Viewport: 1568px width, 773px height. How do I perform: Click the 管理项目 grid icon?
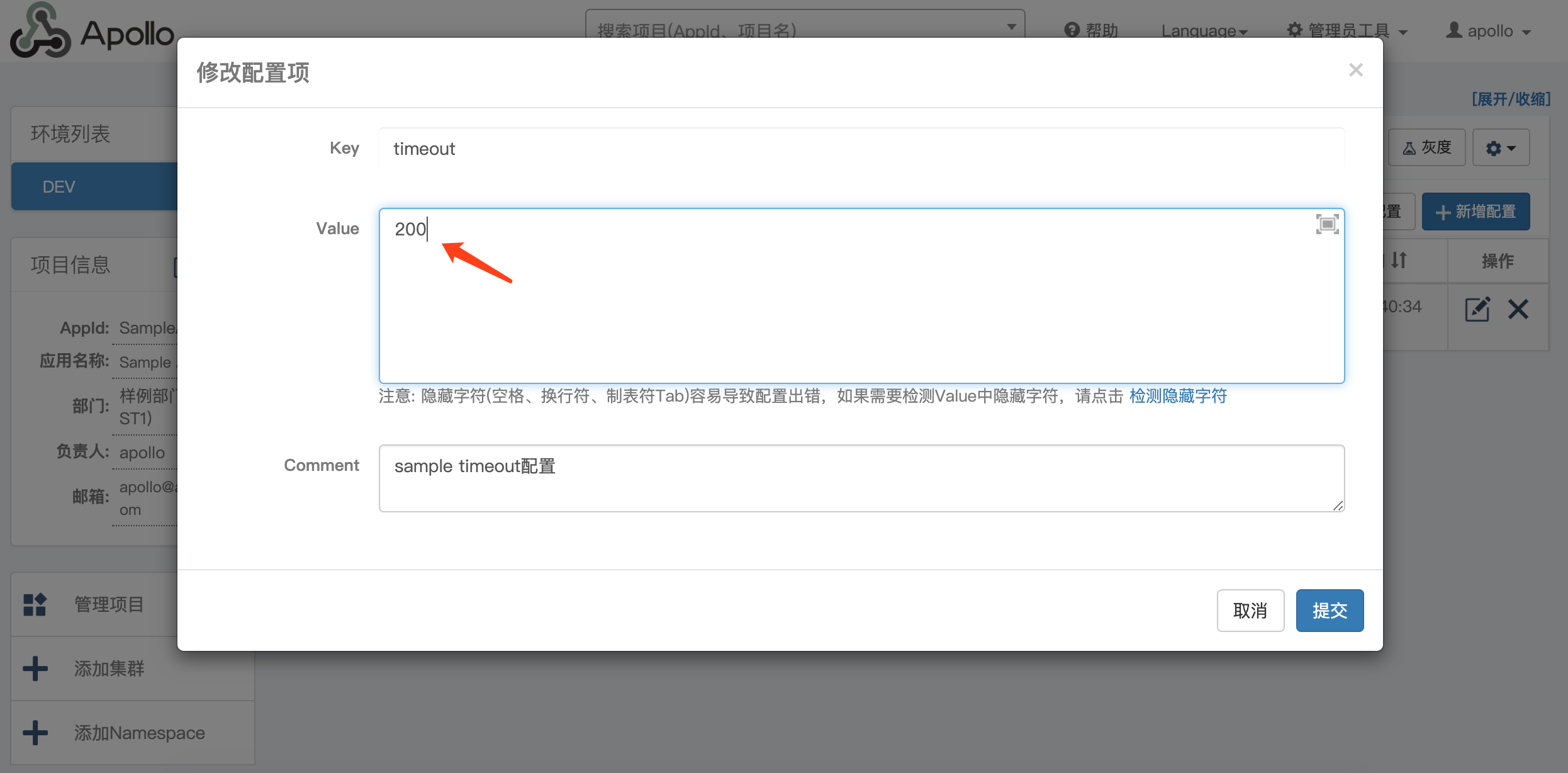35,604
